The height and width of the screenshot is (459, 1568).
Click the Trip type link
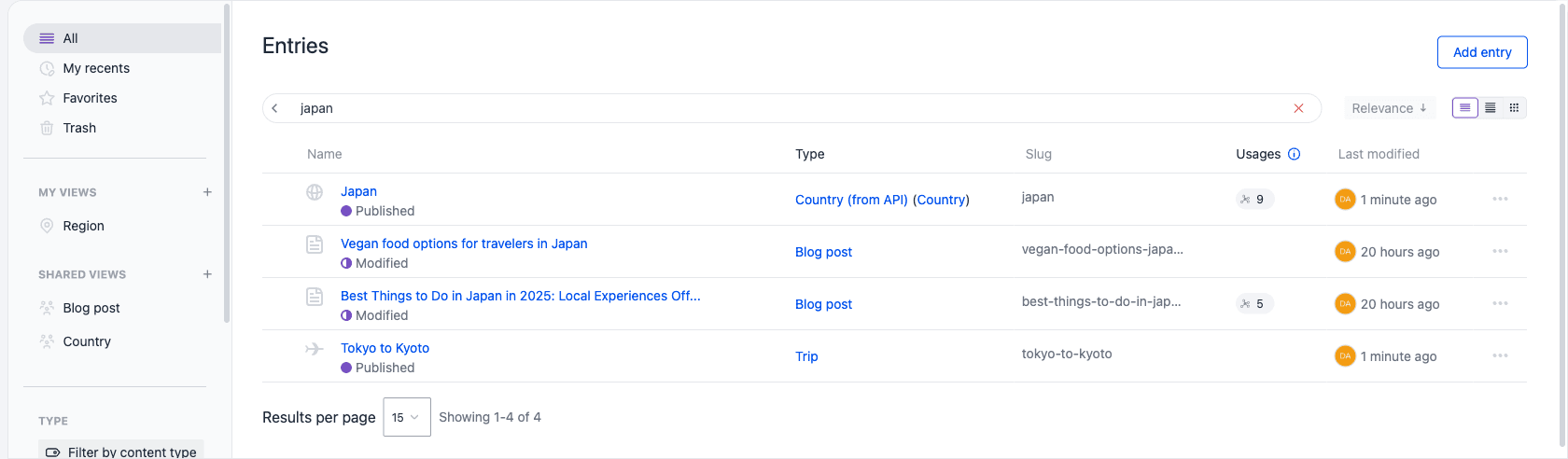pos(806,356)
